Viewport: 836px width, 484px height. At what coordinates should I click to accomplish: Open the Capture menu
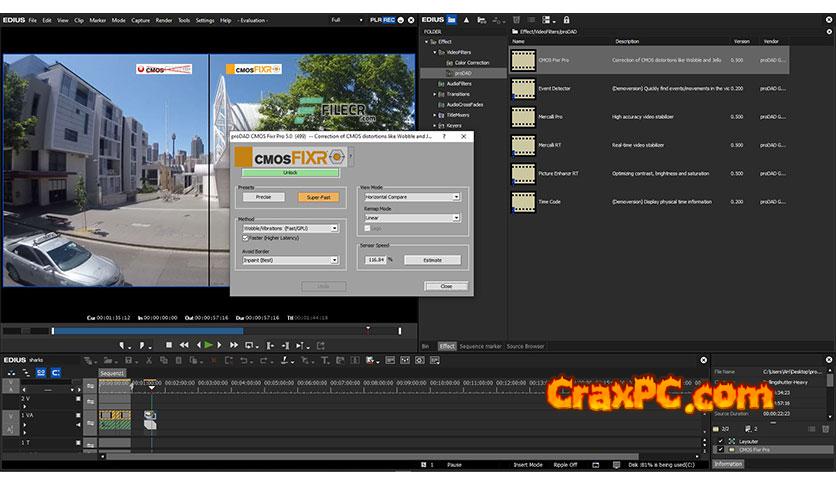click(140, 20)
